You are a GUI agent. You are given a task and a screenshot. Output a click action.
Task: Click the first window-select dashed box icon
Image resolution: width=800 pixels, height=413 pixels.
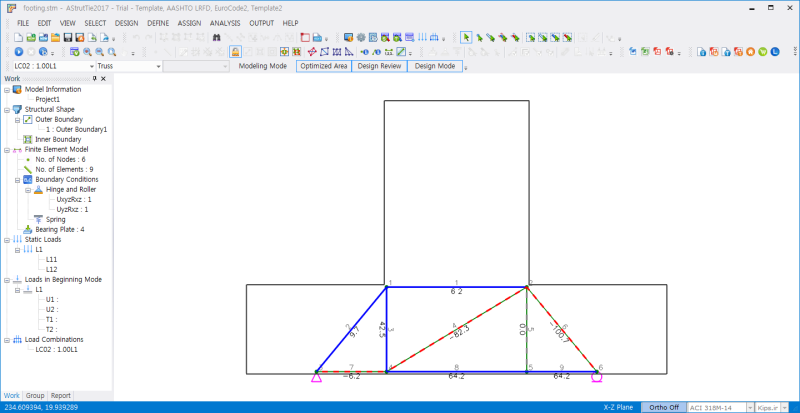tap(531, 37)
